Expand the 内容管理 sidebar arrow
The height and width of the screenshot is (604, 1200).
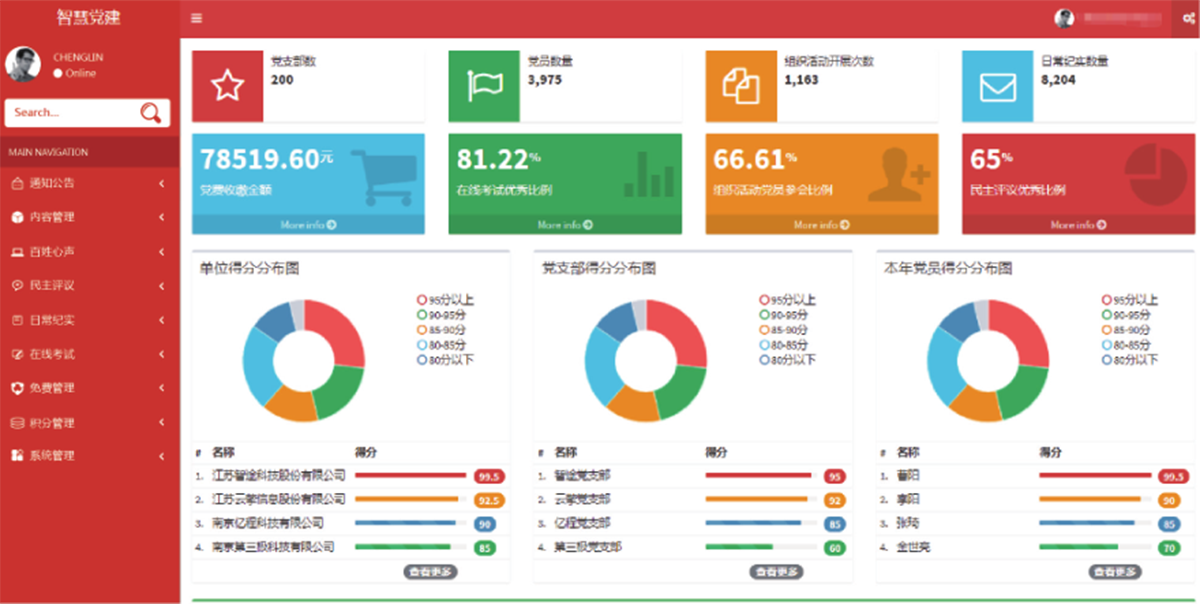click(161, 217)
